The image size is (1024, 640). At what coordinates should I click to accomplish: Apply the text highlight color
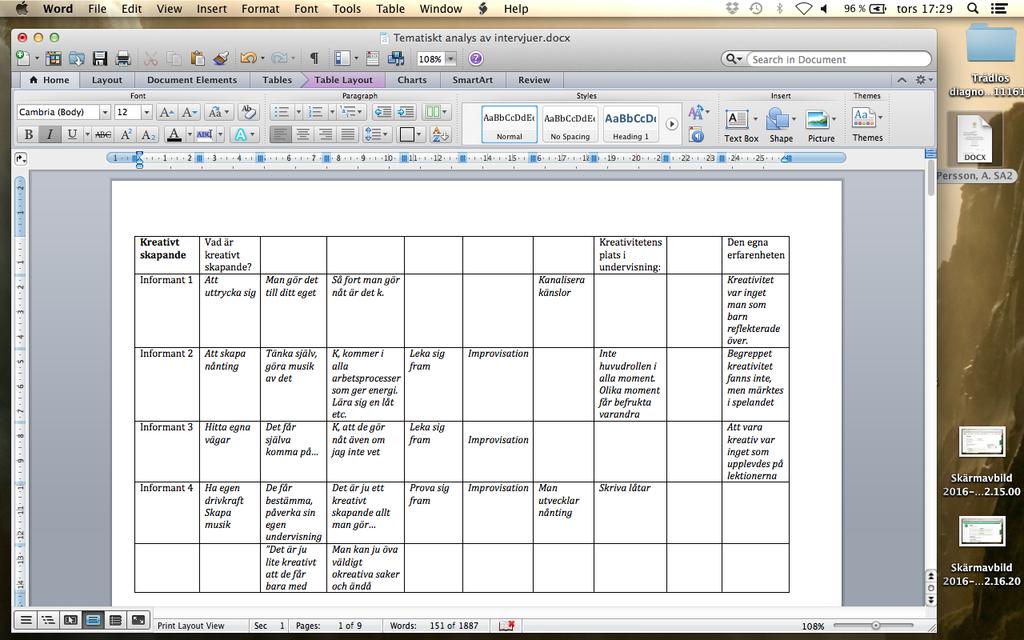coord(204,135)
